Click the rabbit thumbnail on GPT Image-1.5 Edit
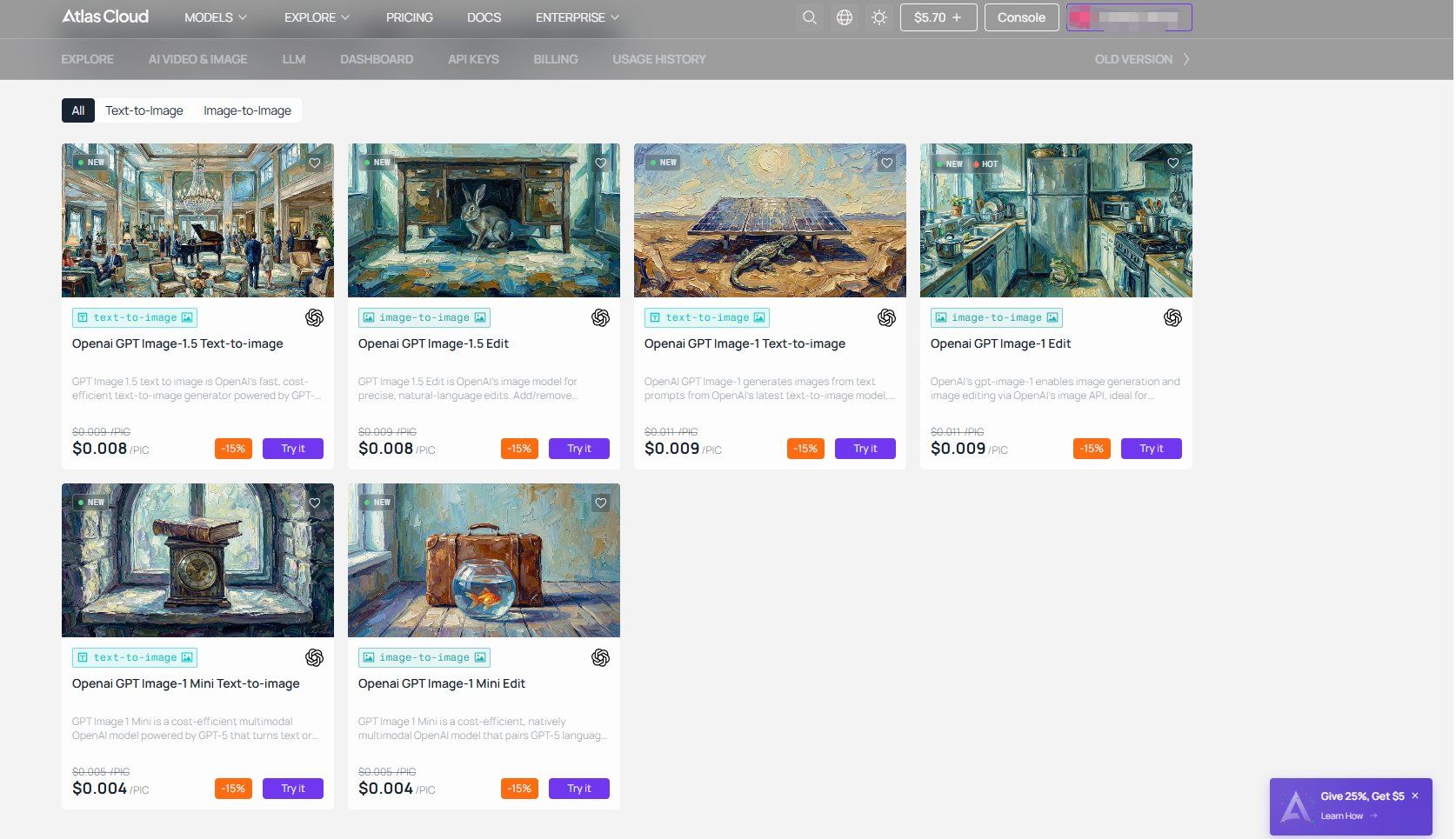 click(484, 220)
